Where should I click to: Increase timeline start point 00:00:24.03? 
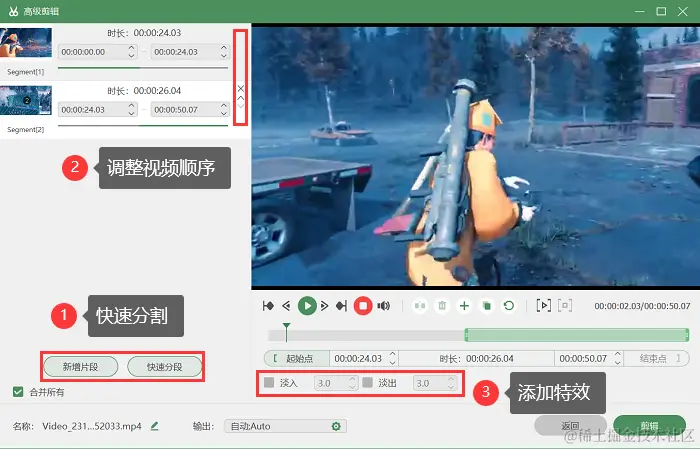(x=392, y=354)
